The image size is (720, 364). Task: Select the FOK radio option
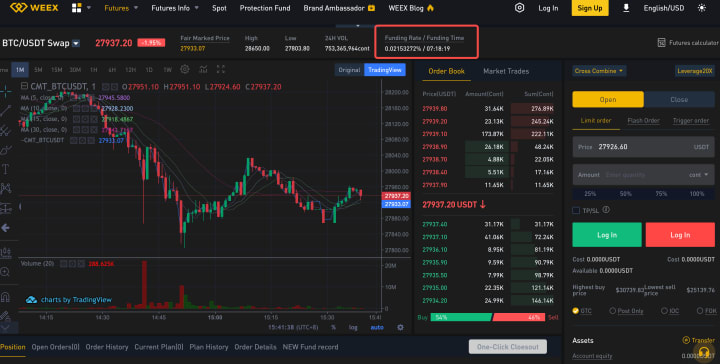pyautogui.click(x=700, y=311)
